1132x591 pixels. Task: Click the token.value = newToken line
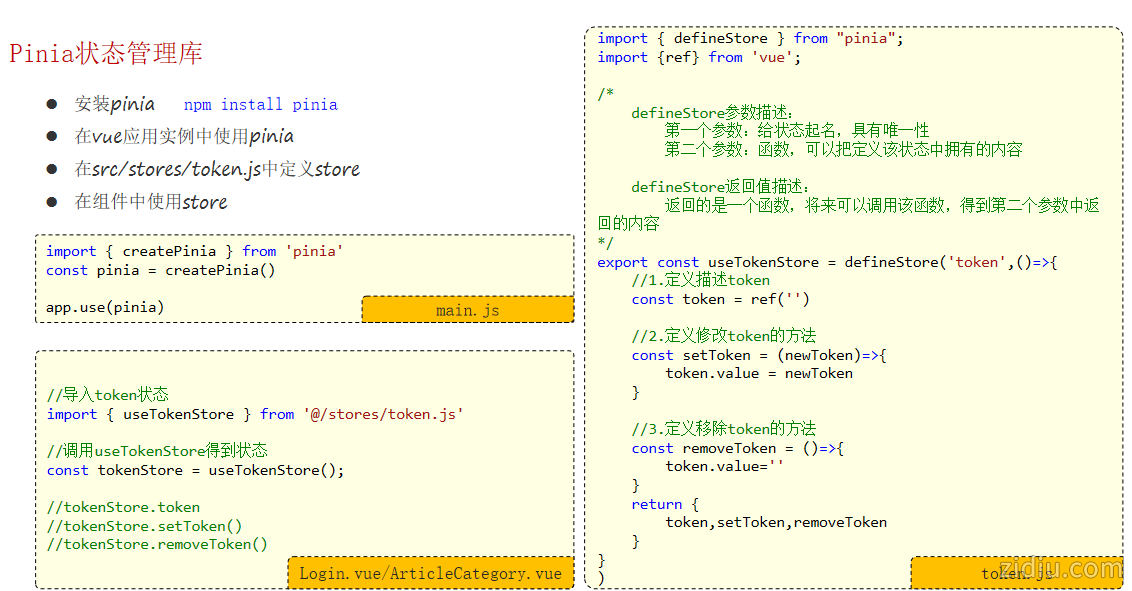pos(759,373)
